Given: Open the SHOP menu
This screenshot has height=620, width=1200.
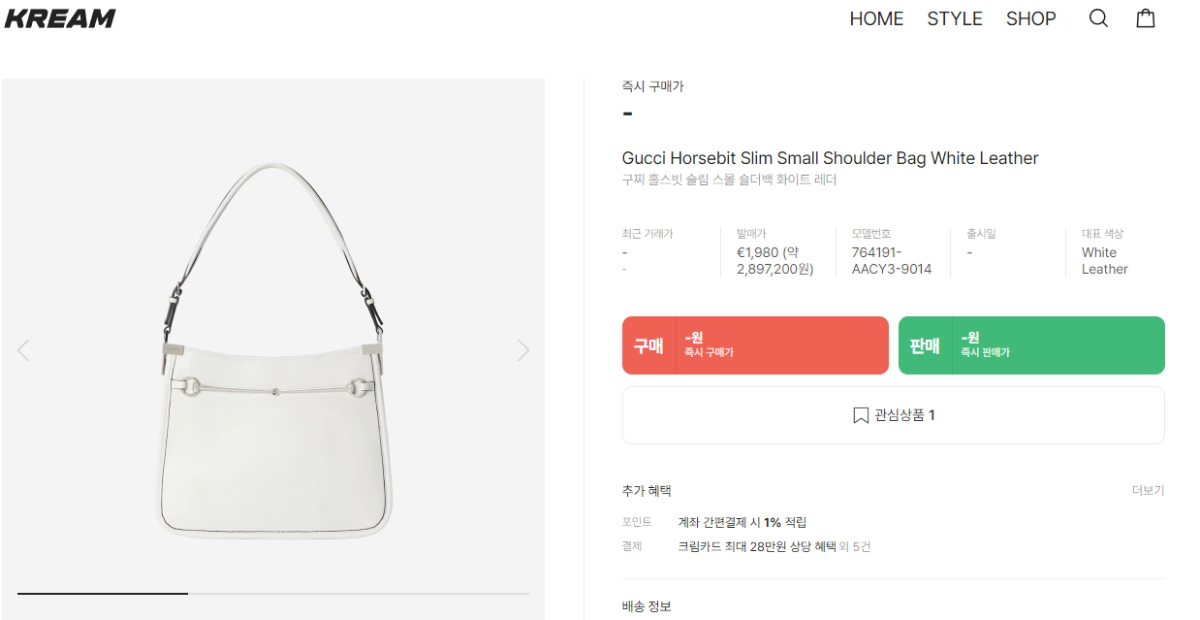Looking at the screenshot, I should tap(1031, 19).
